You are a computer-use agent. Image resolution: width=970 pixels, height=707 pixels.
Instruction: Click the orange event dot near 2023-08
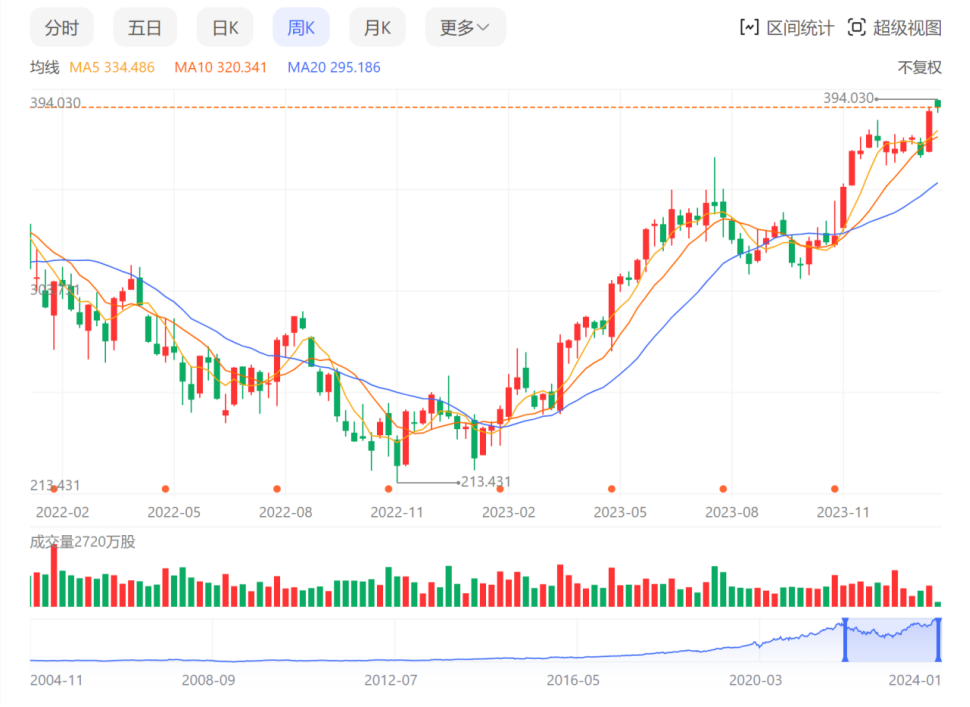[x=723, y=489]
